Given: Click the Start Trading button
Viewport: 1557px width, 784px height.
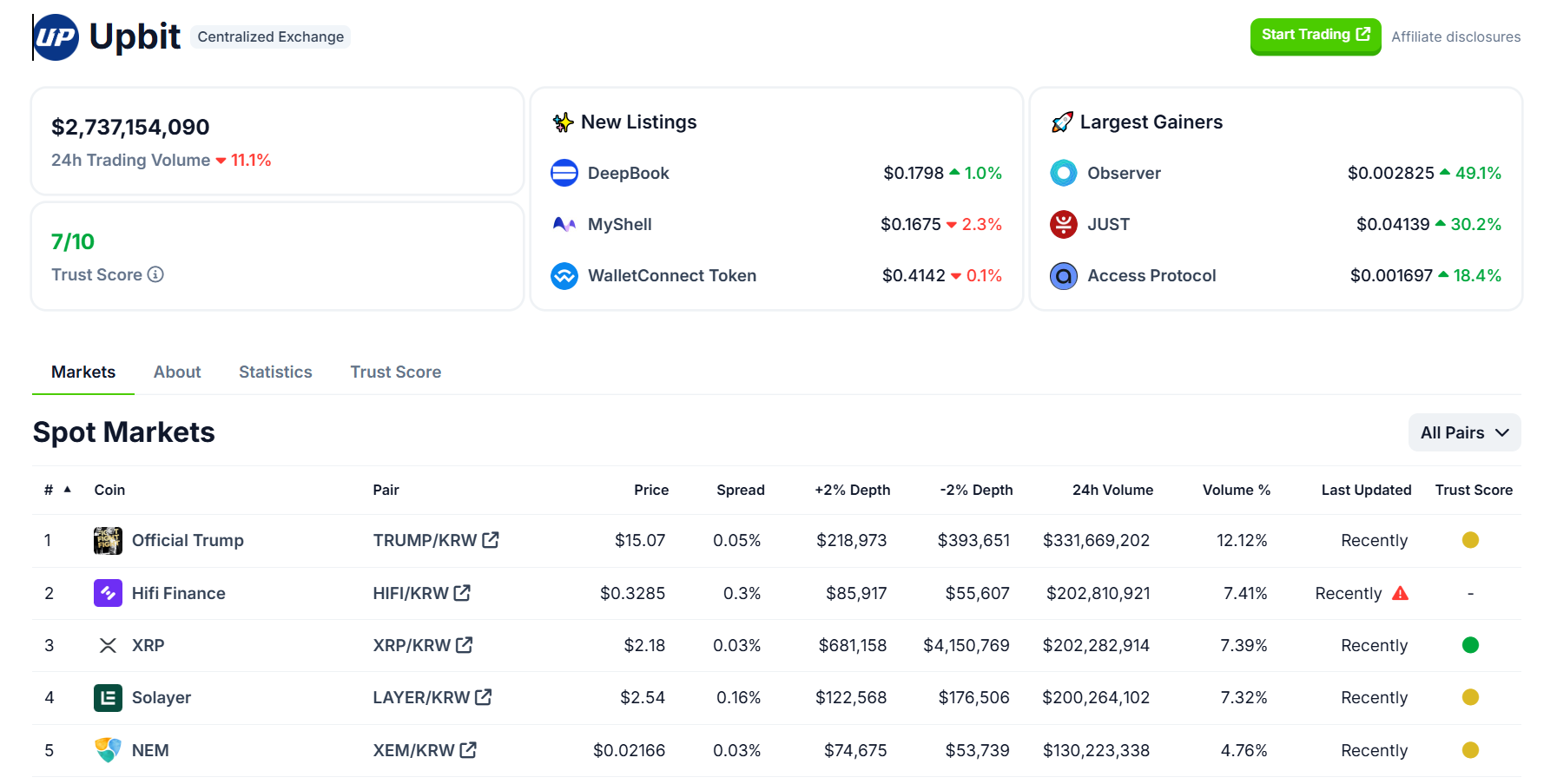Looking at the screenshot, I should (1315, 36).
